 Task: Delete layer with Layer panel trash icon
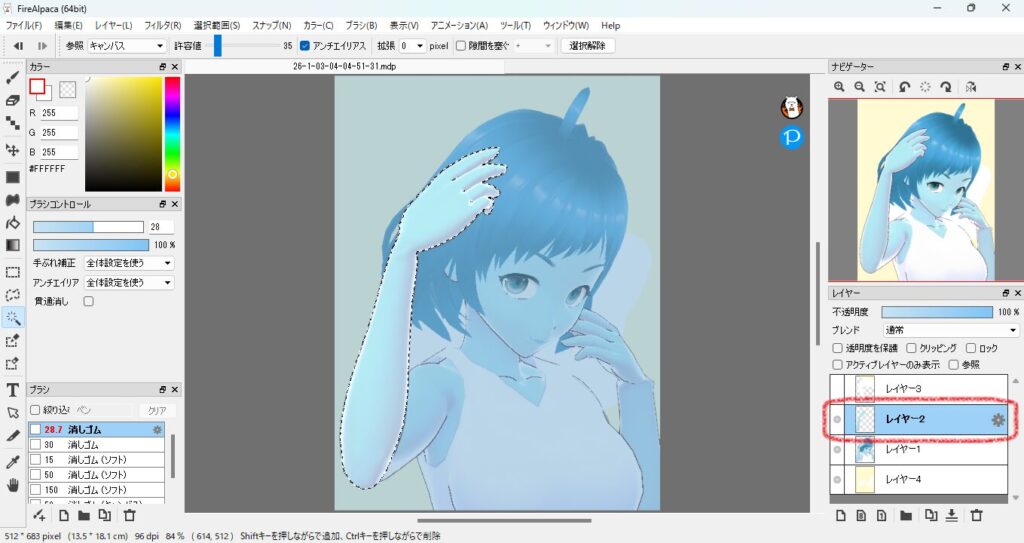tap(976, 516)
